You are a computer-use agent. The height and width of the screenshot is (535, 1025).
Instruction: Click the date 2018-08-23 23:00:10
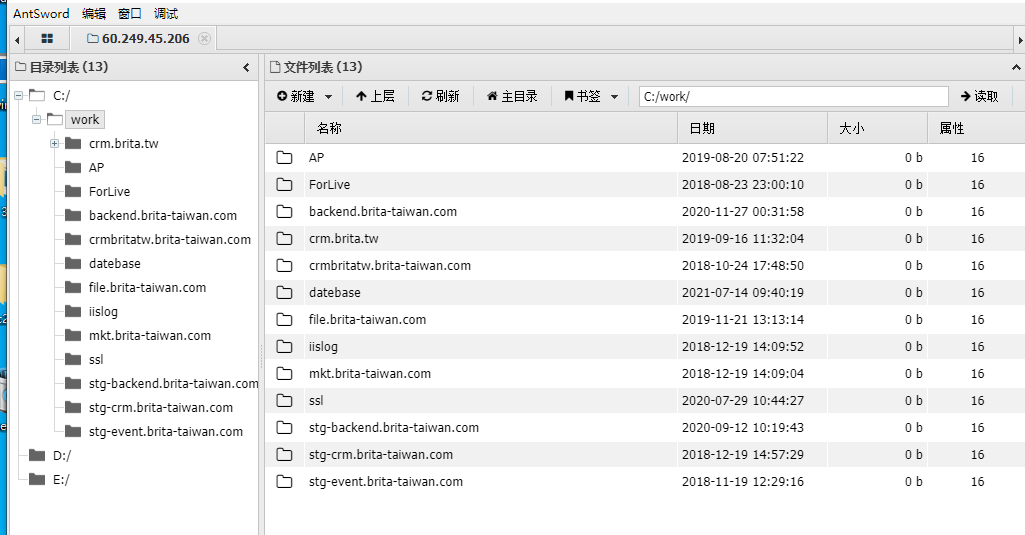pyautogui.click(x=743, y=184)
